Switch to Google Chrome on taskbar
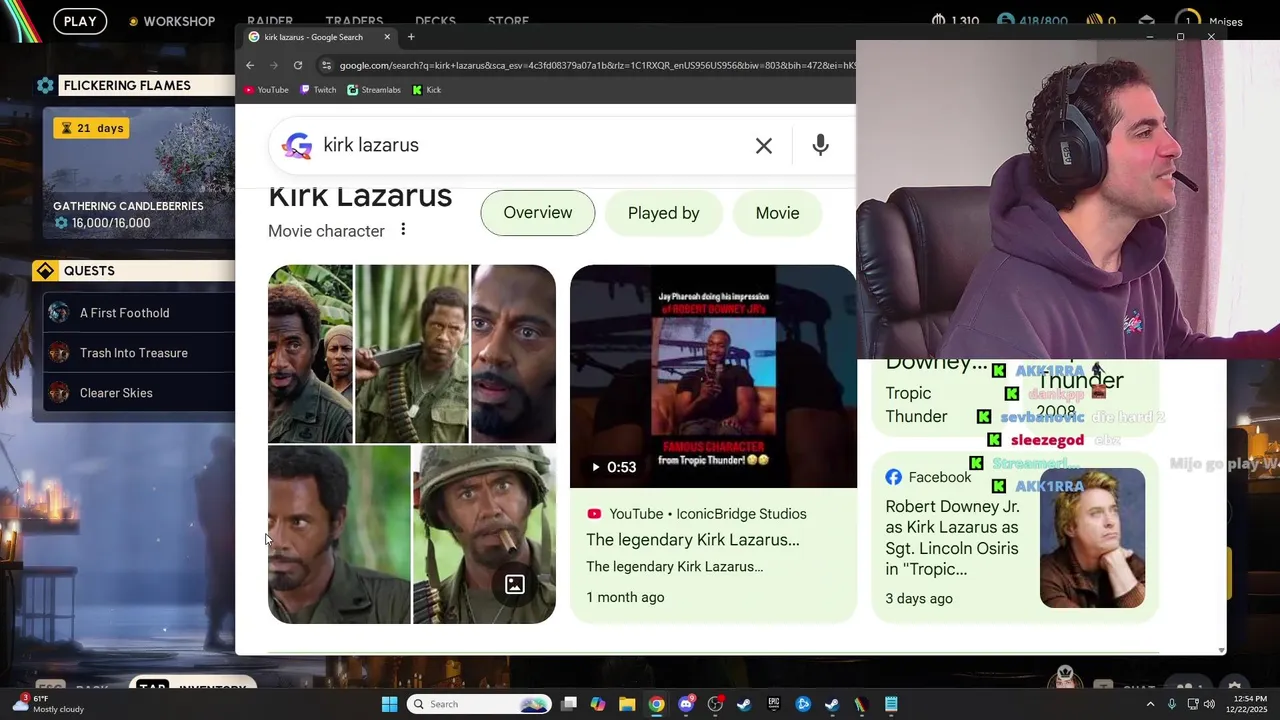The width and height of the screenshot is (1280, 720). [656, 704]
